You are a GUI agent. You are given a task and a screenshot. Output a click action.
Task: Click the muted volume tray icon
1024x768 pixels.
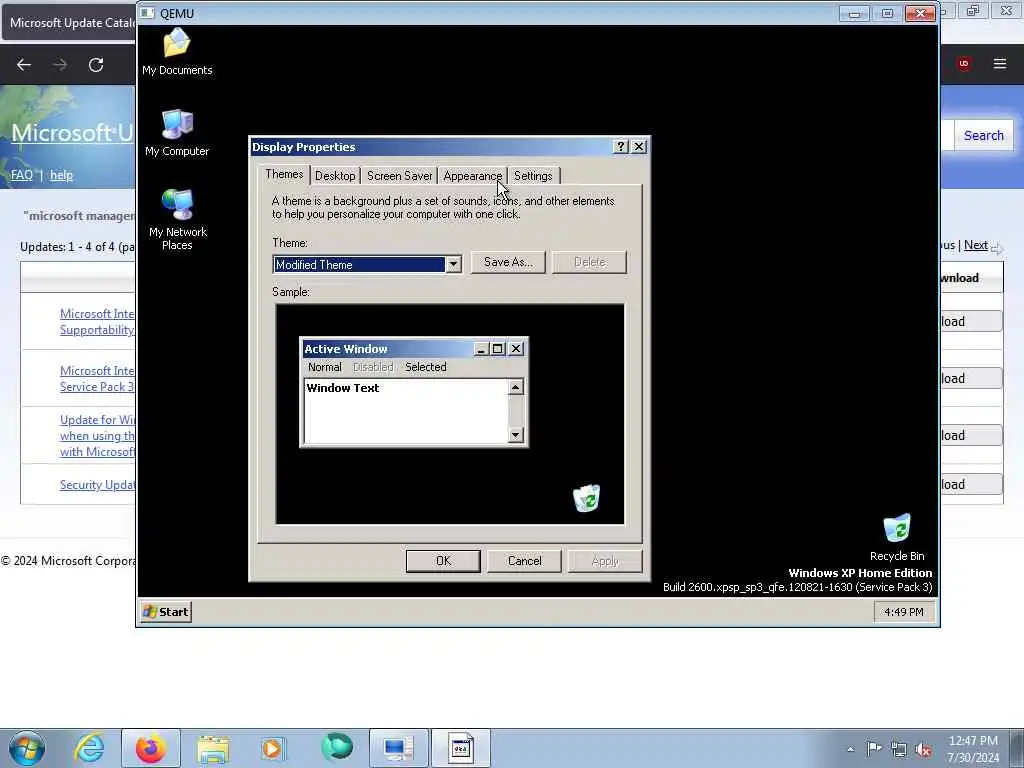923,750
